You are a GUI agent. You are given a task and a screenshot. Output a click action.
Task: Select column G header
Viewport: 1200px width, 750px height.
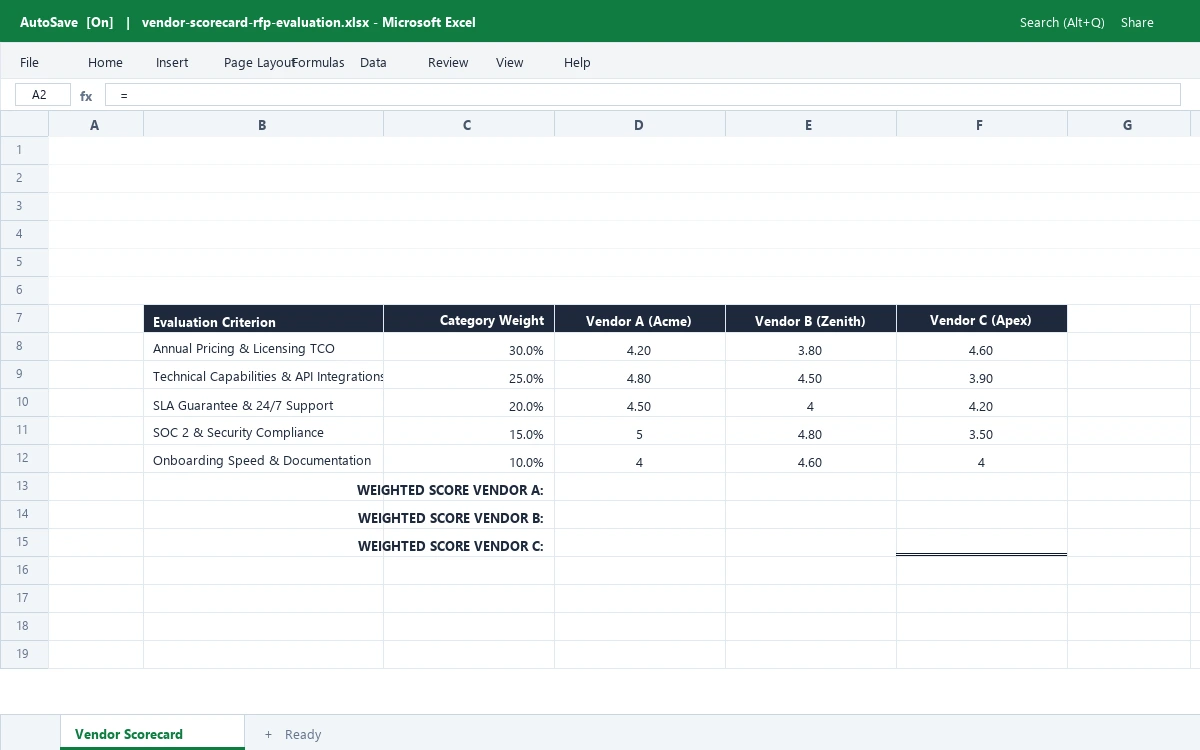click(x=1128, y=125)
